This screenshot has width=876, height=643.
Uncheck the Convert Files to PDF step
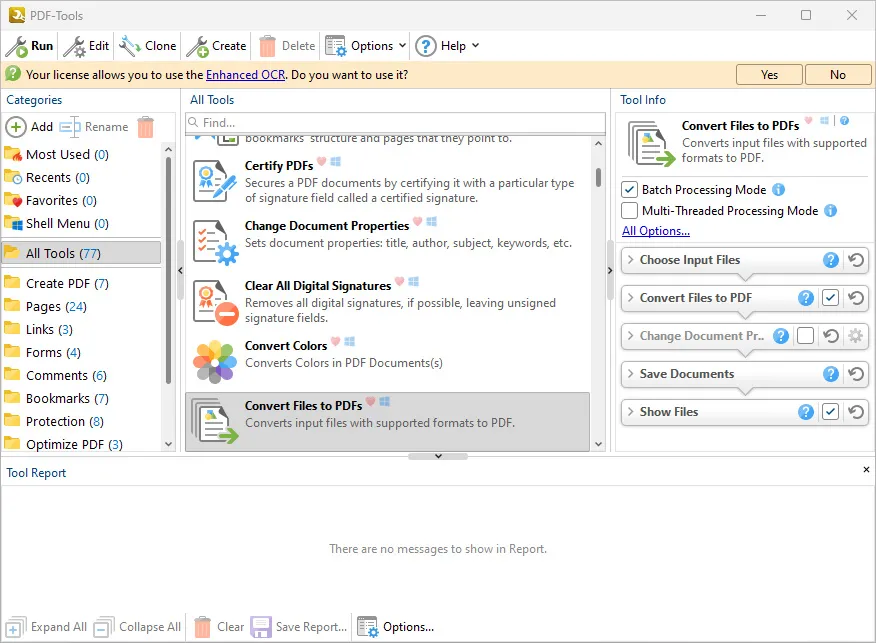pos(830,298)
